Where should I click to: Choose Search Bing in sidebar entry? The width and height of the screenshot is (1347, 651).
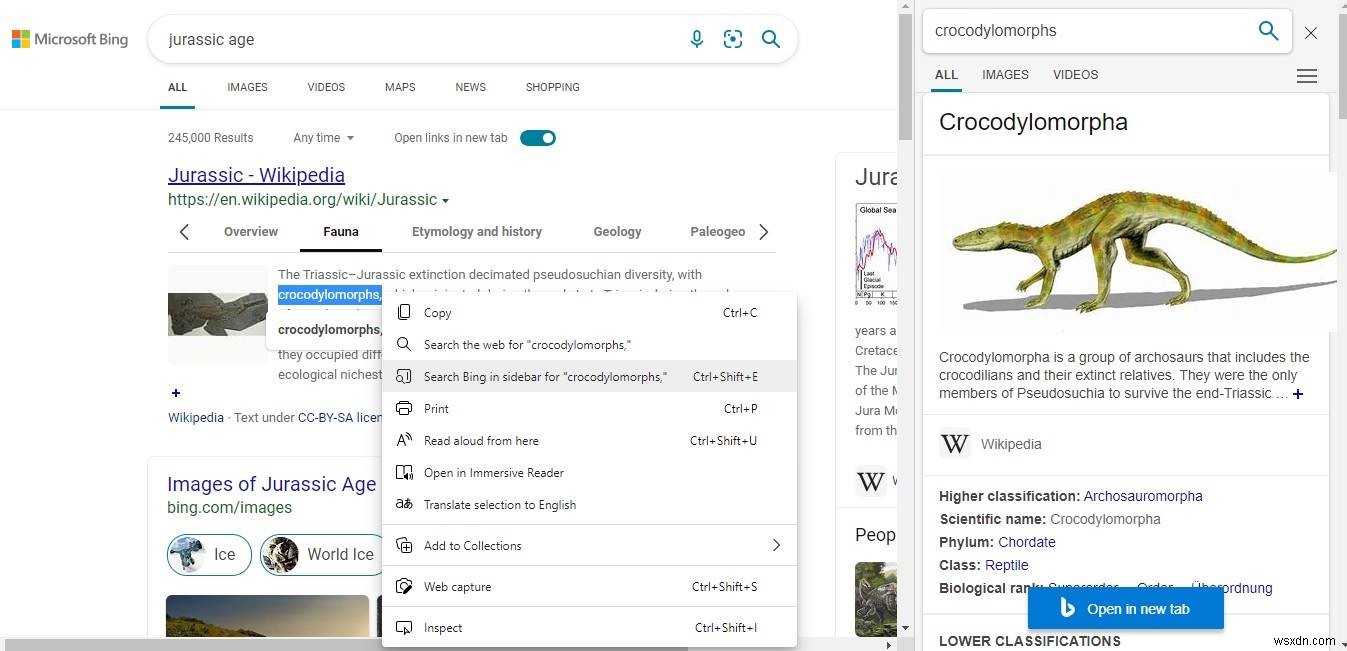coord(590,377)
